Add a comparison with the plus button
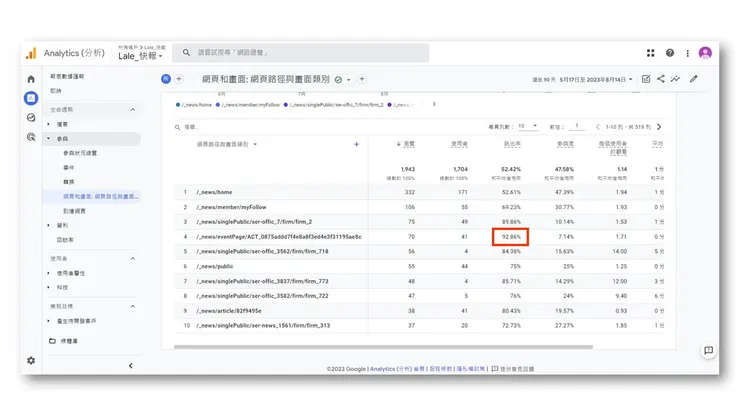The width and height of the screenshot is (740, 416). pyautogui.click(x=179, y=79)
